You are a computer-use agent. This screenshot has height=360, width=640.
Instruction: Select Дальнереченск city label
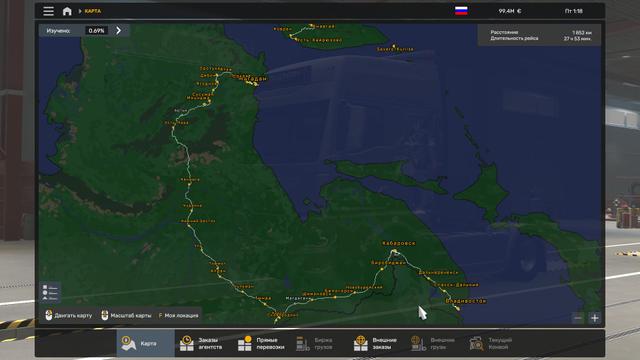[438, 272]
